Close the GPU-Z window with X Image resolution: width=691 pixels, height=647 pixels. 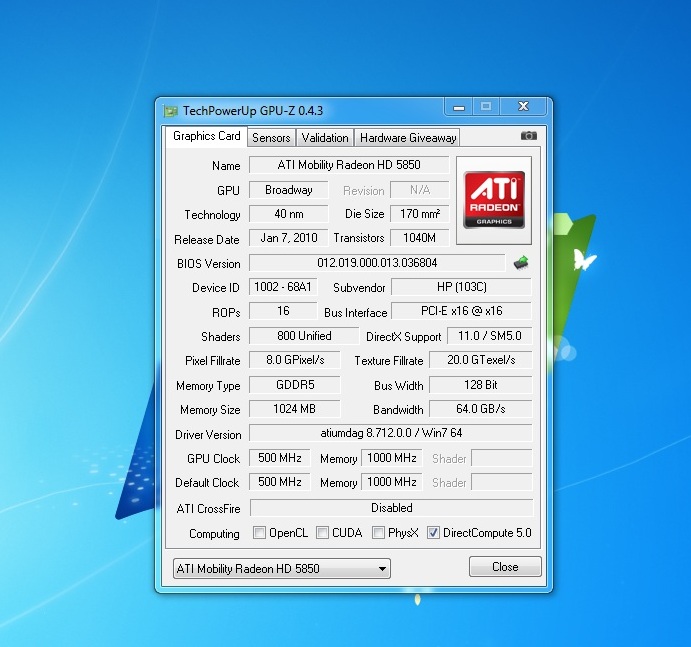[x=523, y=106]
